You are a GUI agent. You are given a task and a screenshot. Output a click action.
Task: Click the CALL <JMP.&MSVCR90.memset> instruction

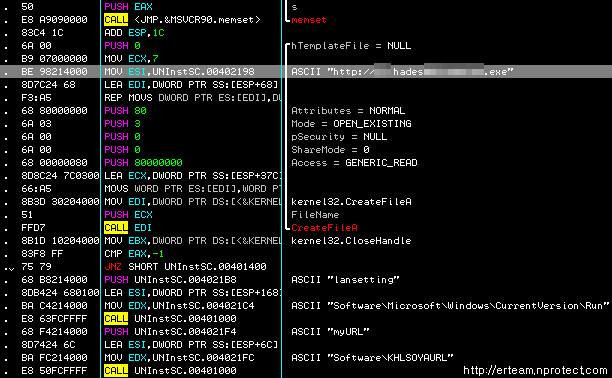(x=182, y=20)
